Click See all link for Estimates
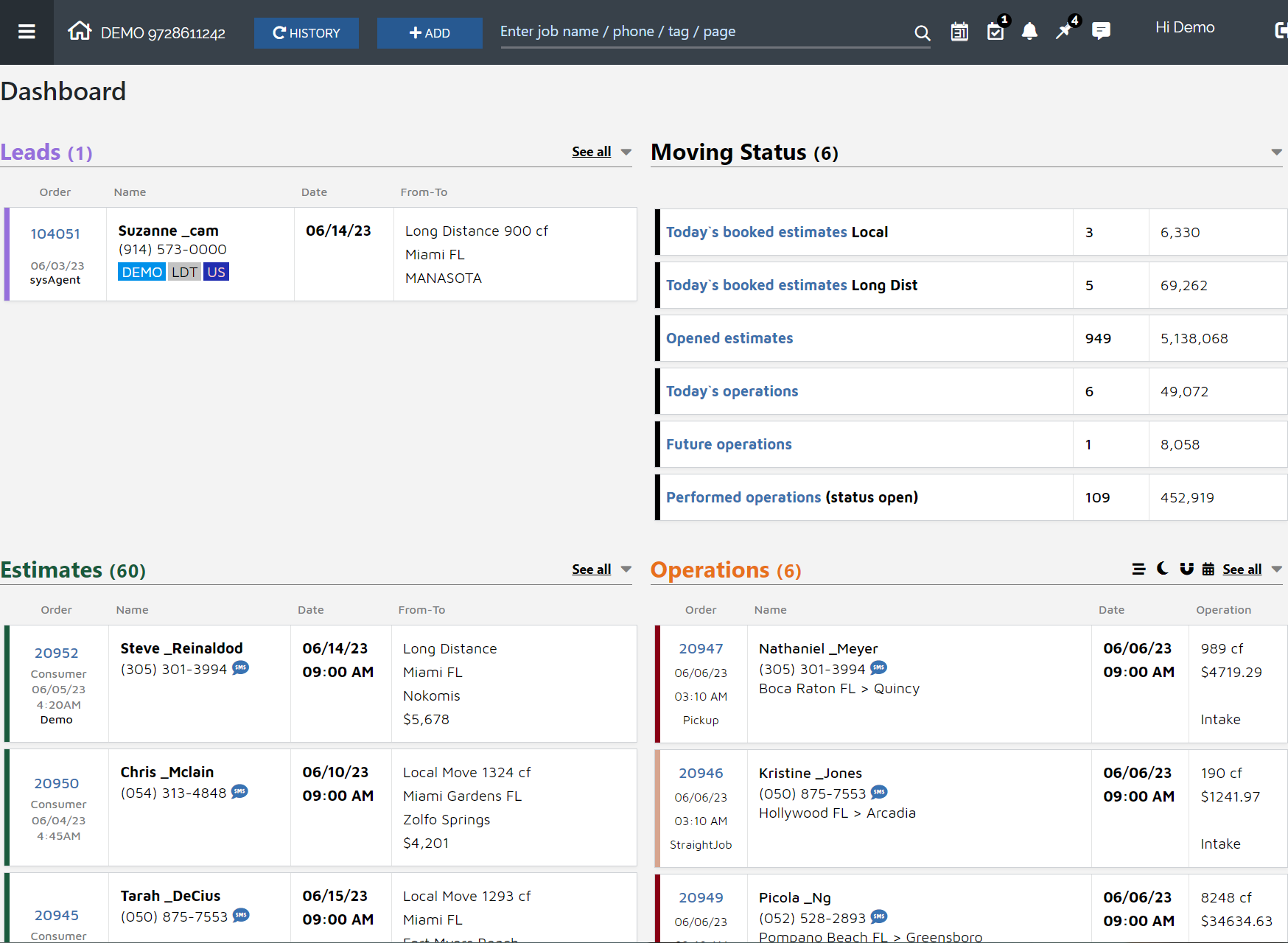1288x943 pixels. pyautogui.click(x=592, y=569)
